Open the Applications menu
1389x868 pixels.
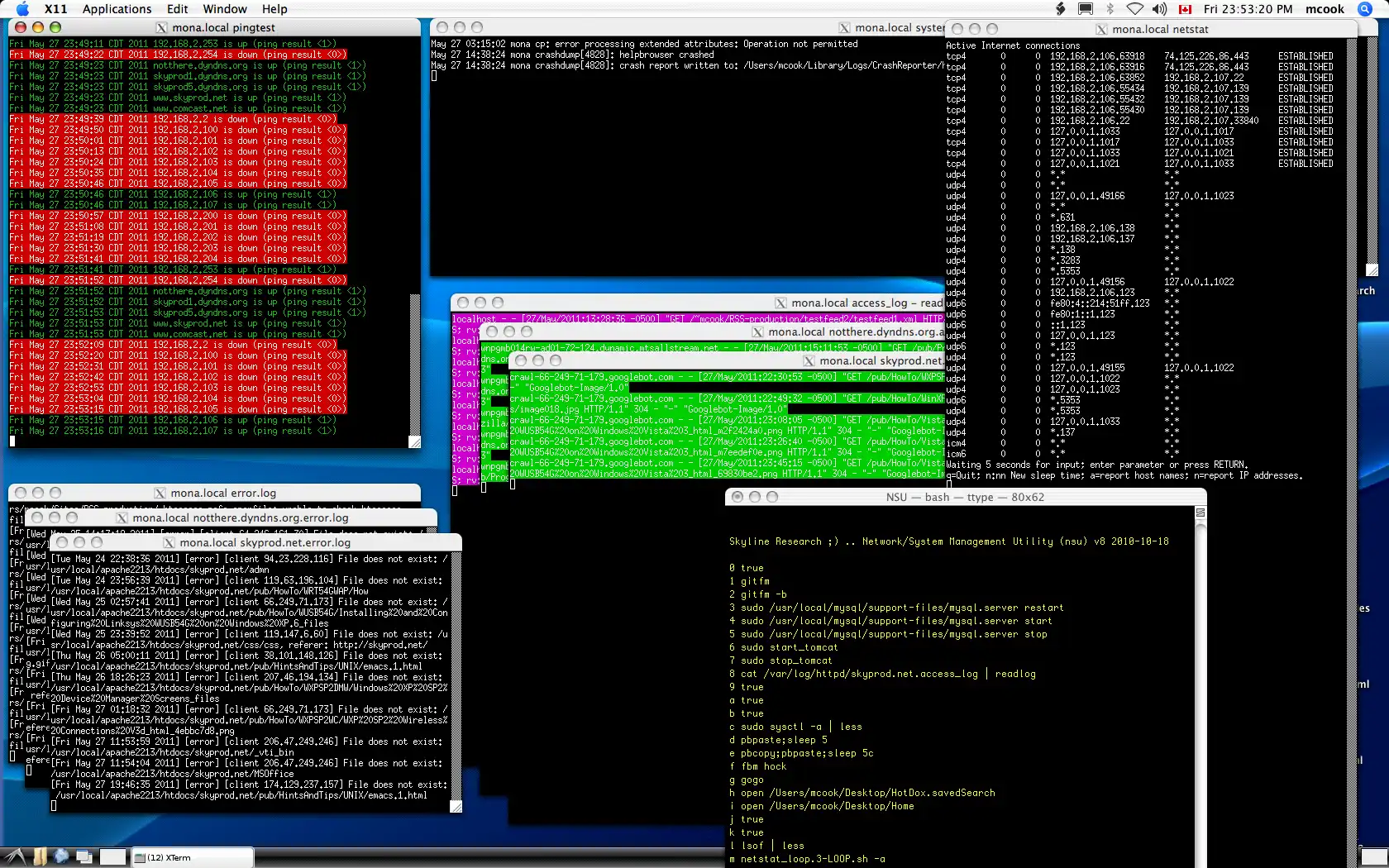[117, 9]
